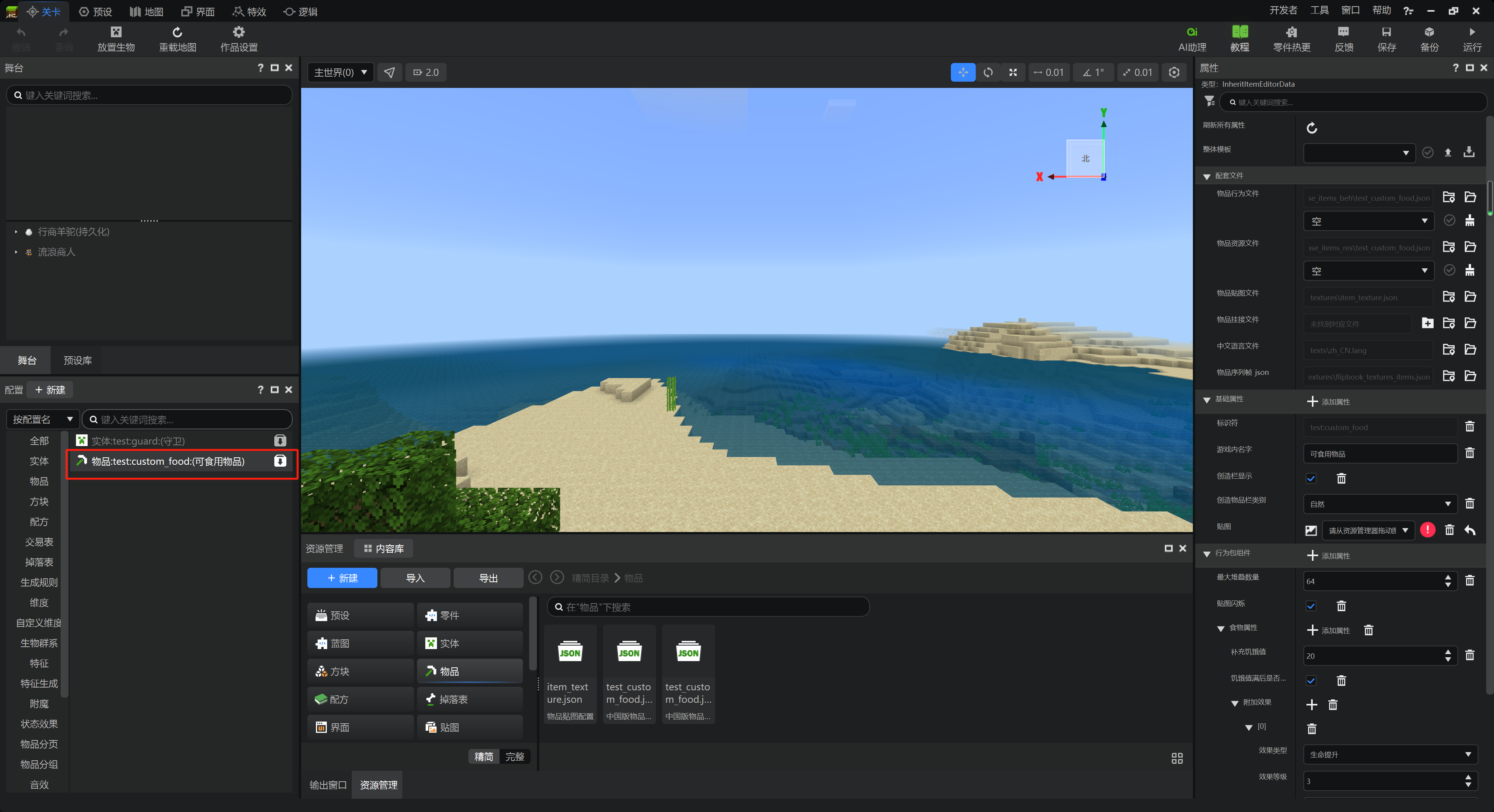Open the 界面 top menu tab
The image size is (1494, 812).
point(198,12)
